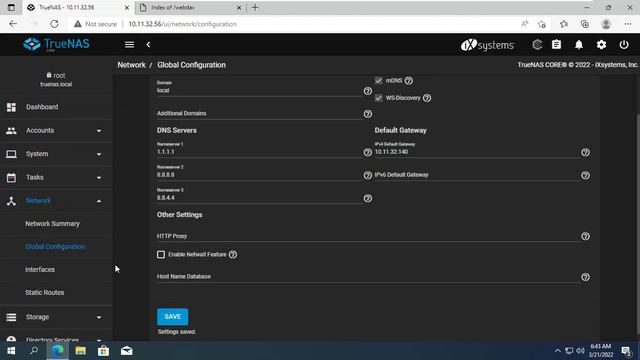The height and width of the screenshot is (360, 640).
Task: Click the IPv4 Default Gateway field
Action: point(477,152)
